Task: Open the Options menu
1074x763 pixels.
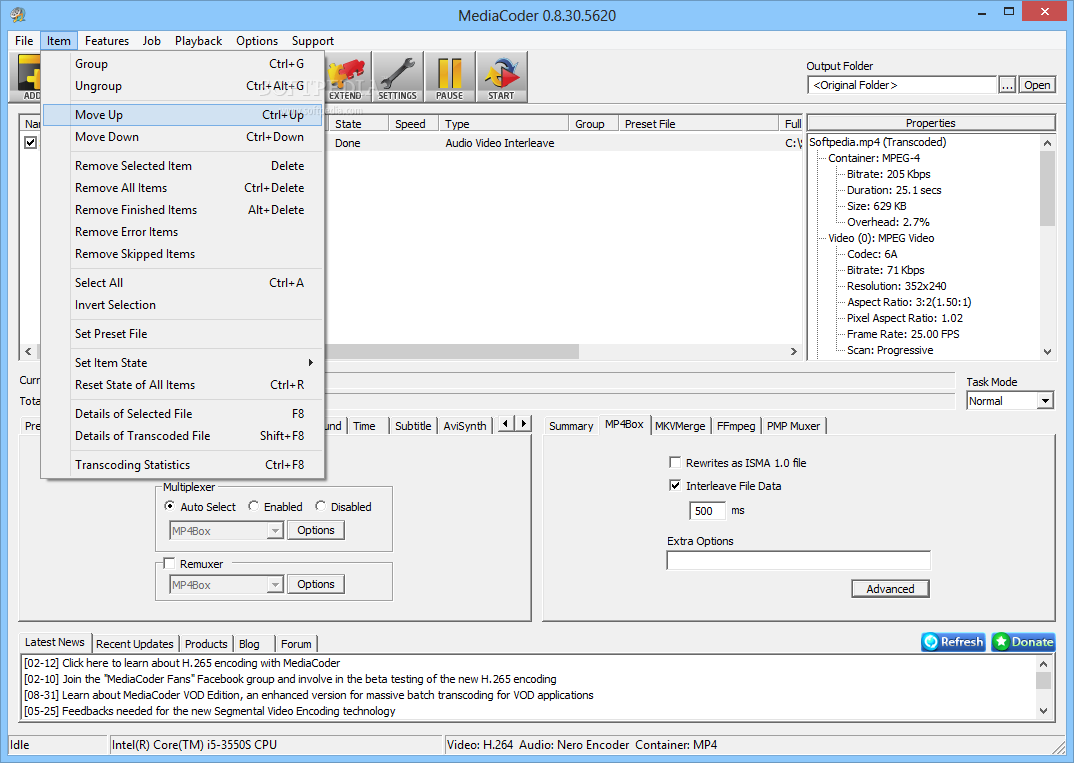Action: 257,40
